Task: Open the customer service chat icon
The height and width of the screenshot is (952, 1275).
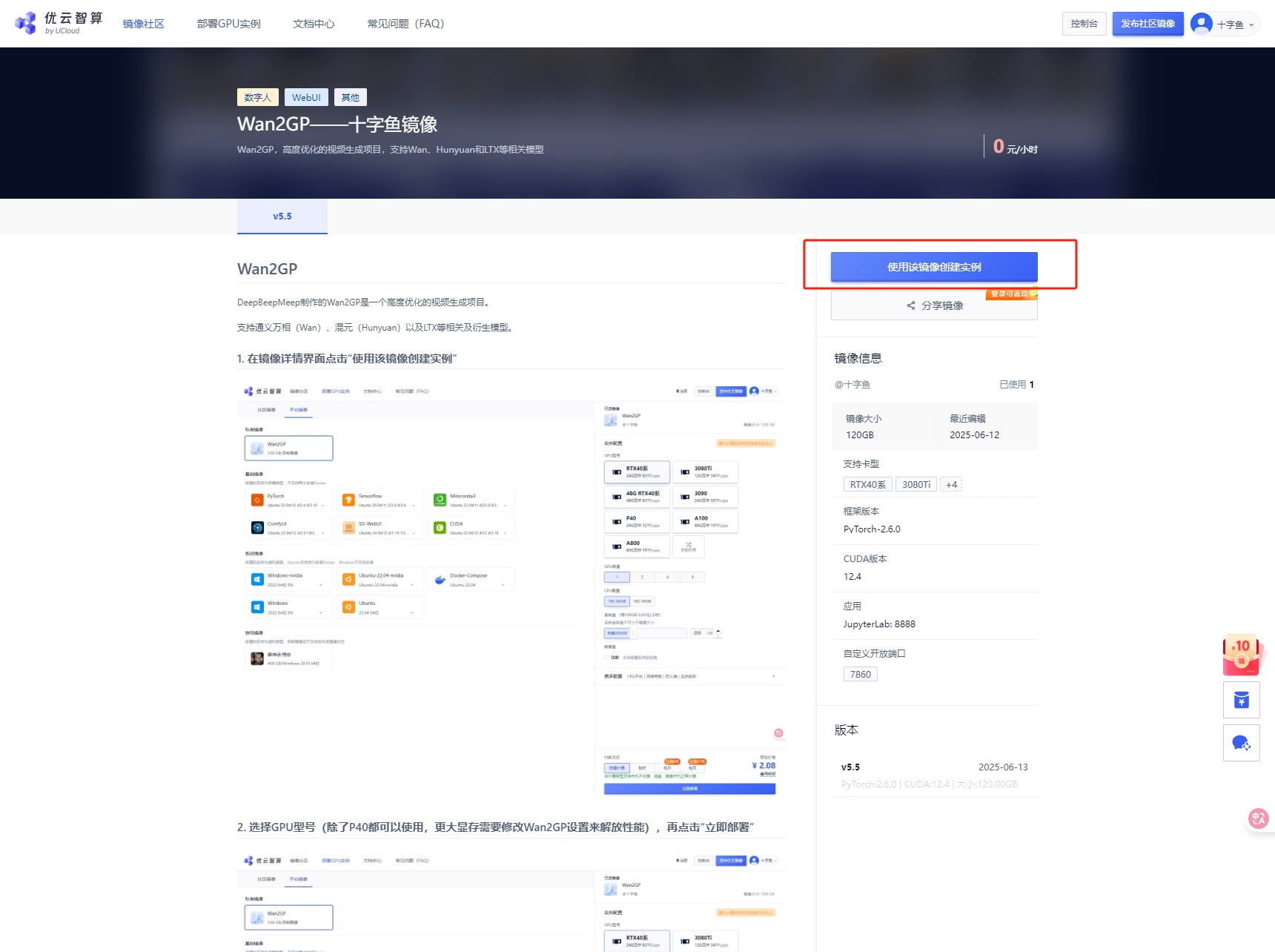Action: click(1242, 743)
